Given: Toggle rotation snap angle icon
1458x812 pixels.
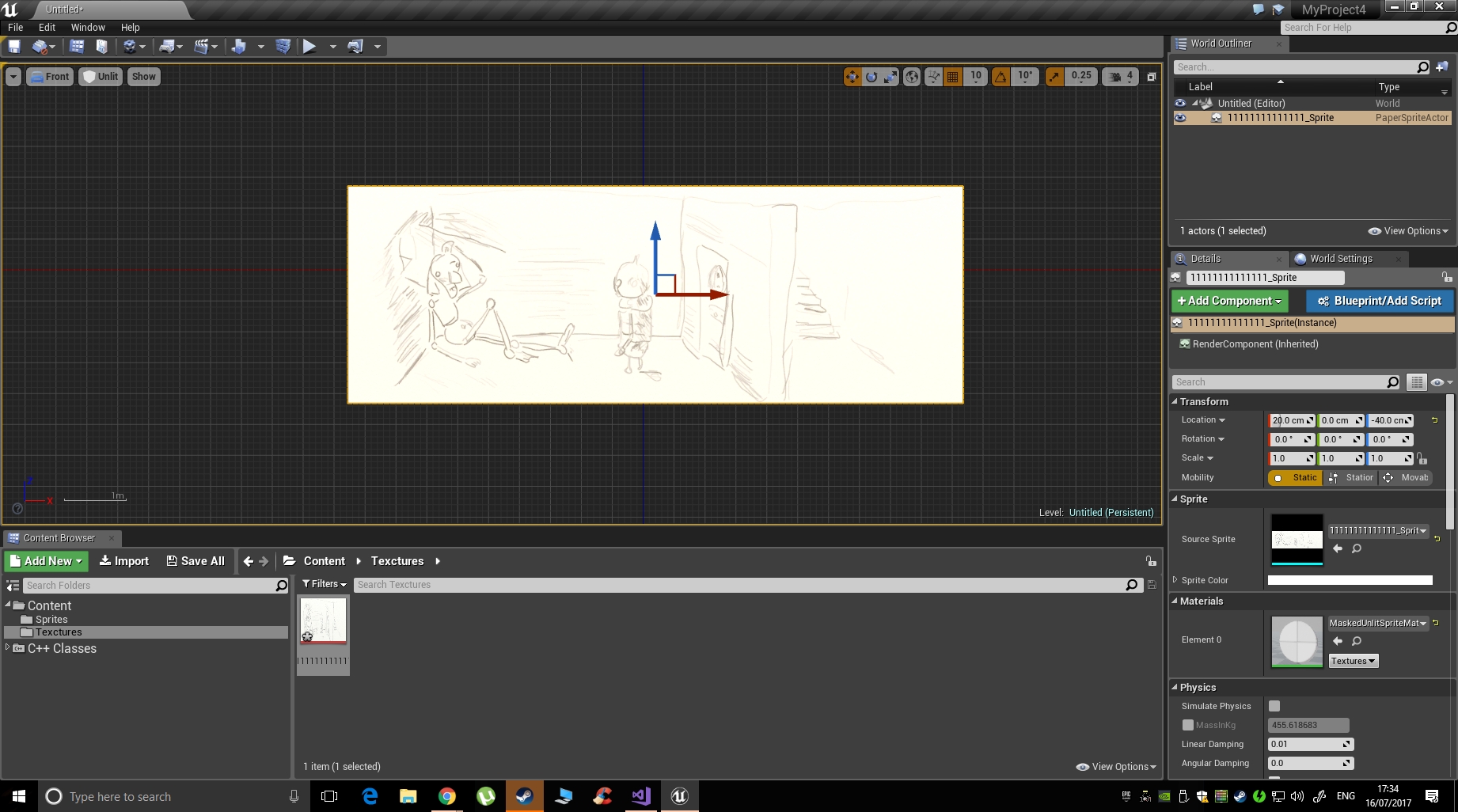Looking at the screenshot, I should 1001,77.
